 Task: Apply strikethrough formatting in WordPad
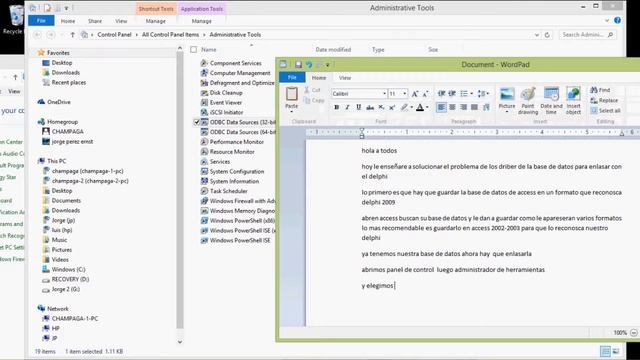(x=370, y=107)
